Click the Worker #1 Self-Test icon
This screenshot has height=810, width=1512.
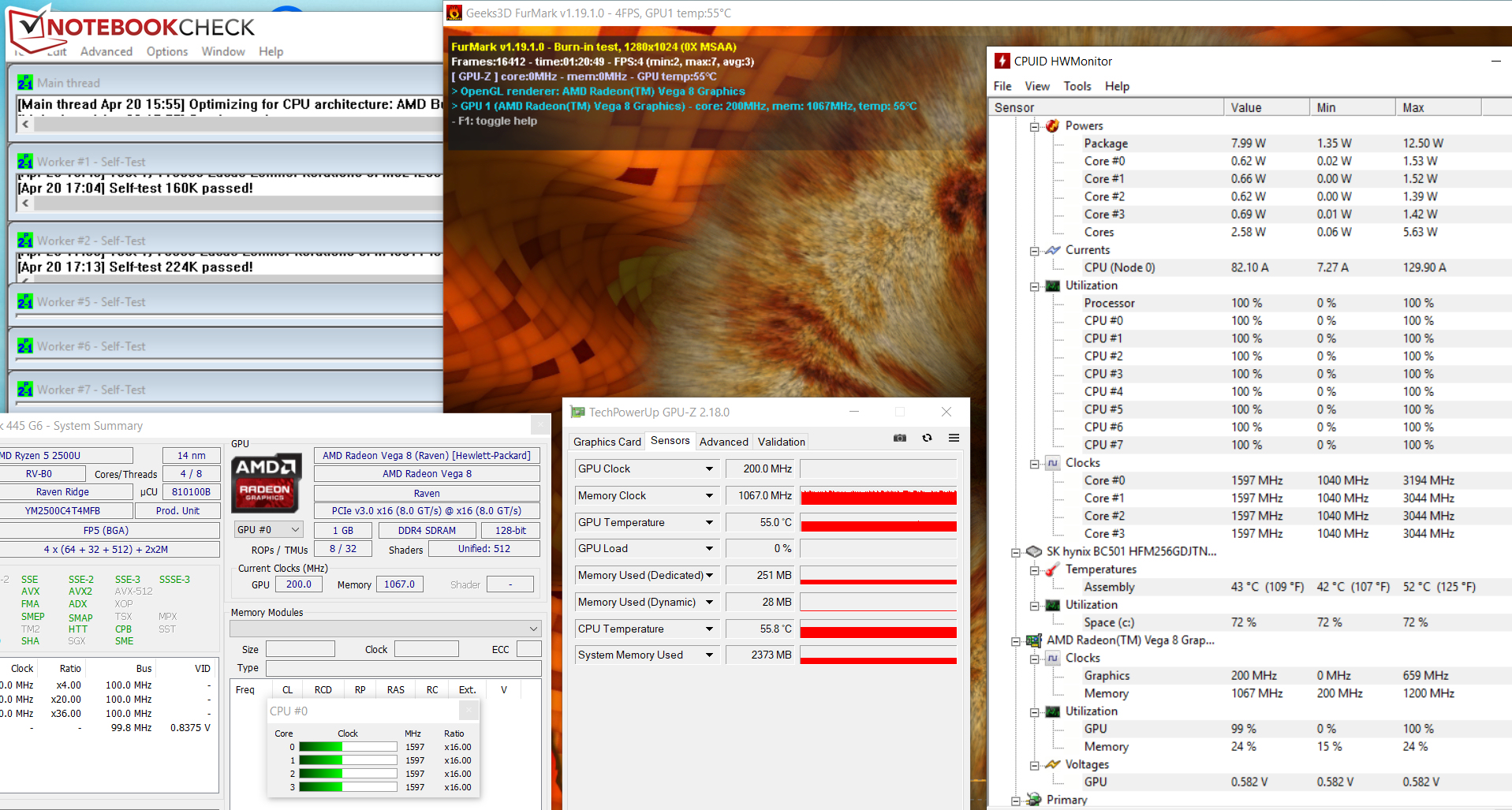pos(25,161)
